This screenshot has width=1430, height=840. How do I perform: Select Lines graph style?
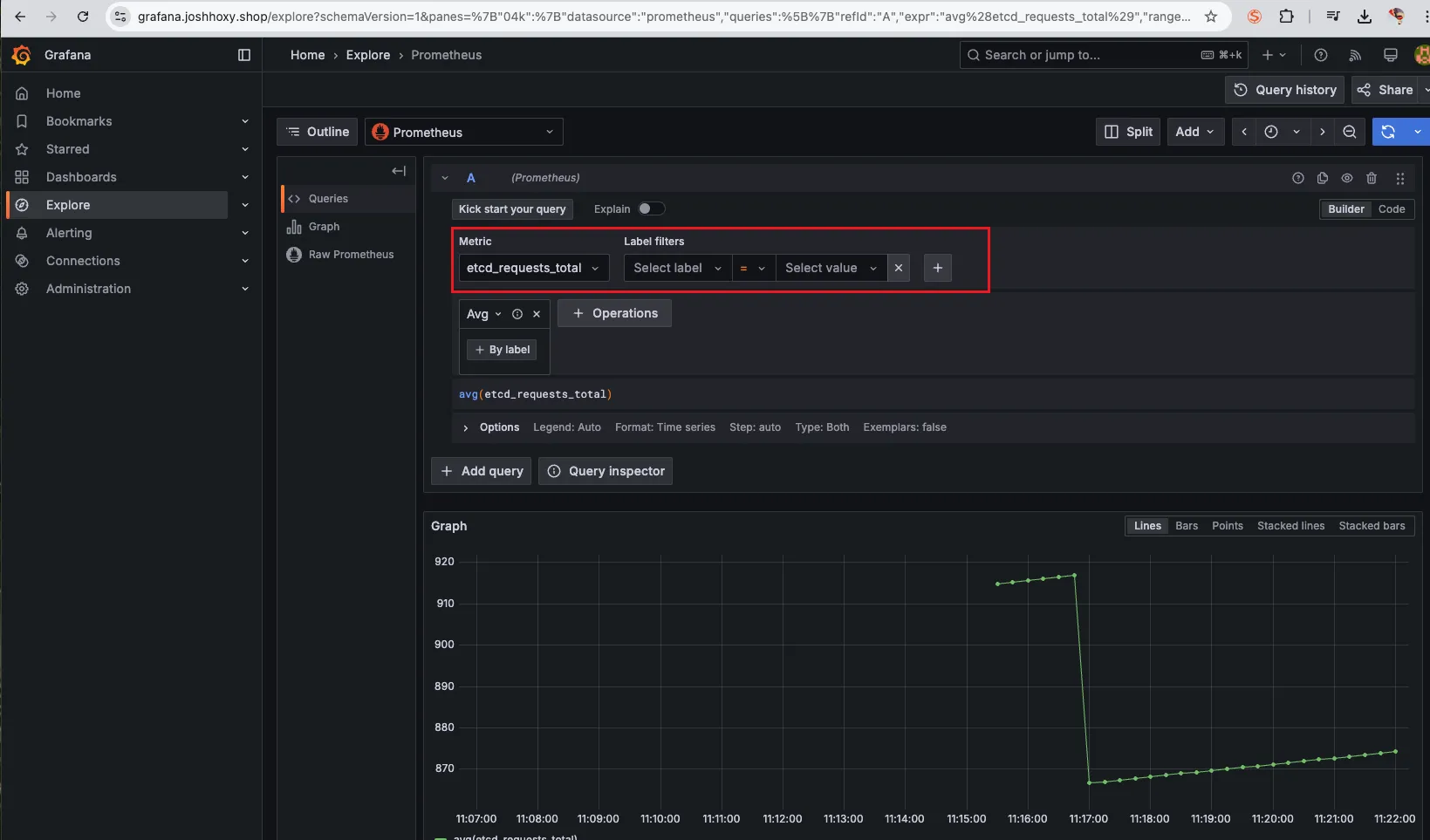tap(1147, 526)
